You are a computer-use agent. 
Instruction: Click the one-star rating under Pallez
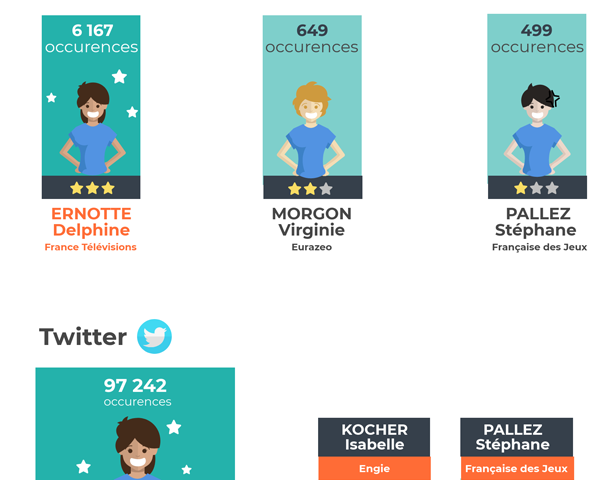pos(536,188)
